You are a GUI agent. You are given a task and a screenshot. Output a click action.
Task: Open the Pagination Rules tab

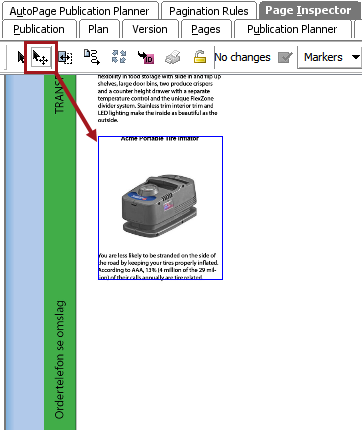pyautogui.click(x=209, y=11)
